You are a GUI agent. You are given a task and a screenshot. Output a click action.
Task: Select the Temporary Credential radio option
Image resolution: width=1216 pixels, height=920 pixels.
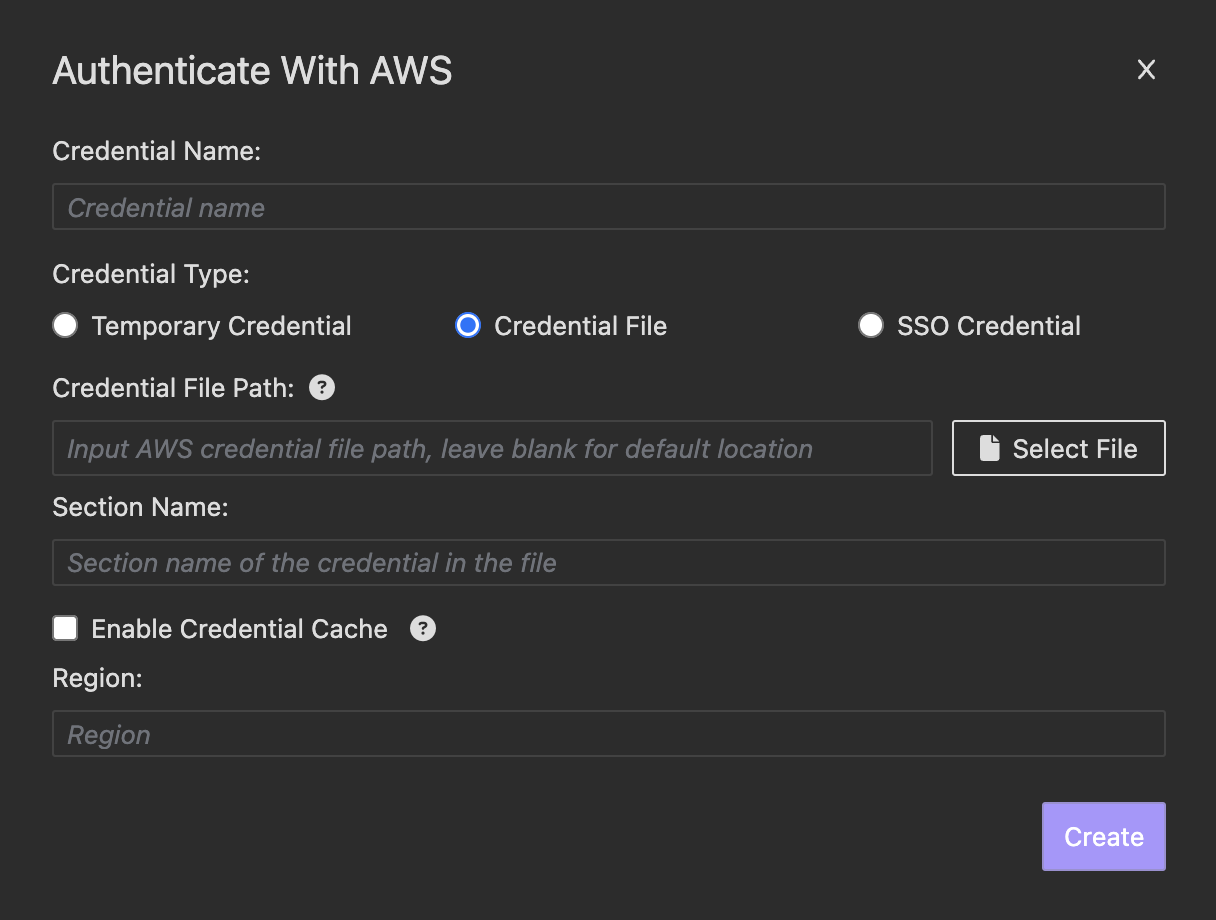click(x=65, y=326)
